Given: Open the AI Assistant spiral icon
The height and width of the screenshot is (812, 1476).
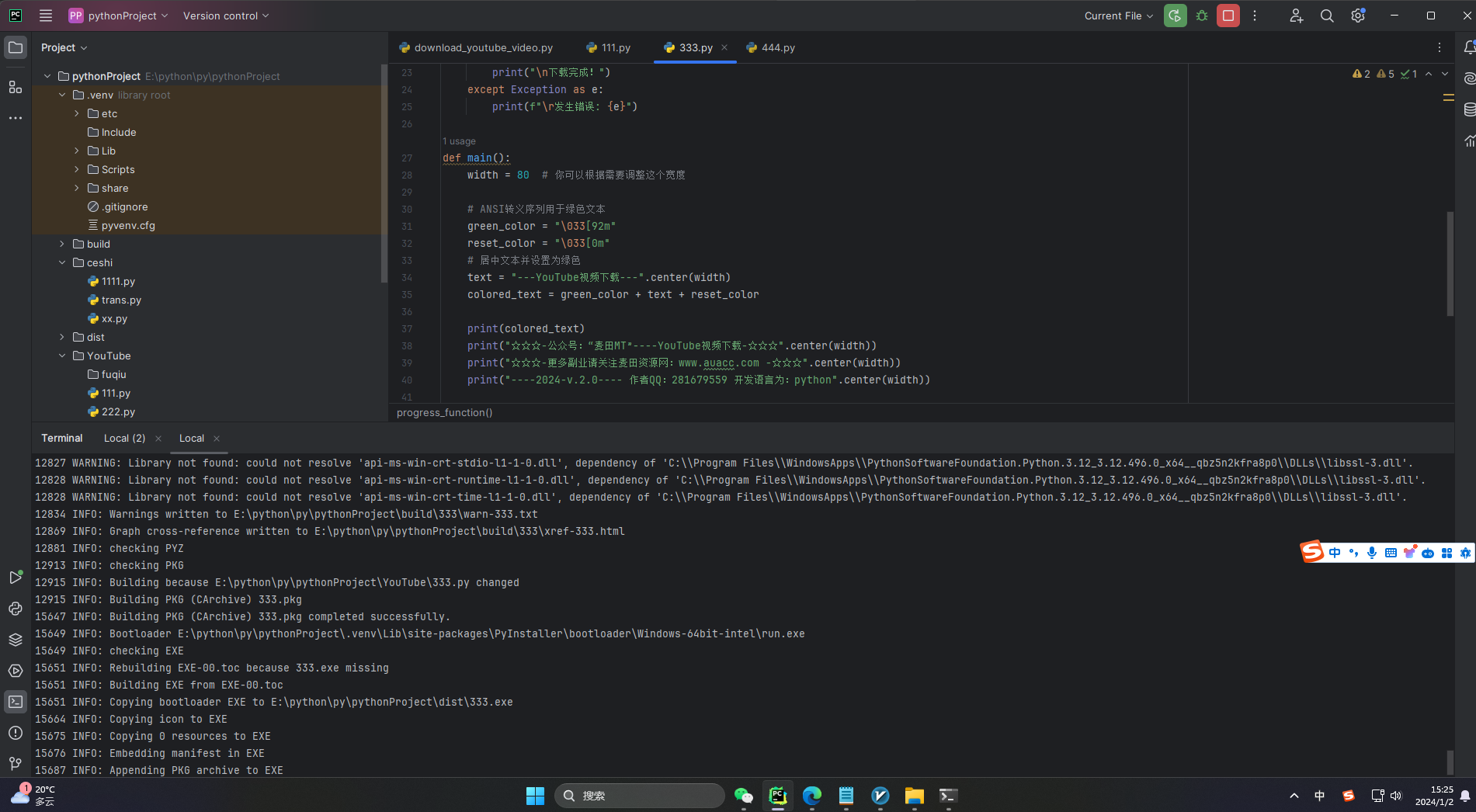Looking at the screenshot, I should 1469,78.
